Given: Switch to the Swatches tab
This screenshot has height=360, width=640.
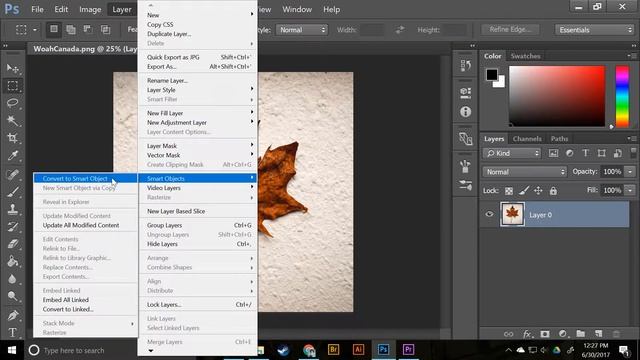Looking at the screenshot, I should [x=525, y=56].
